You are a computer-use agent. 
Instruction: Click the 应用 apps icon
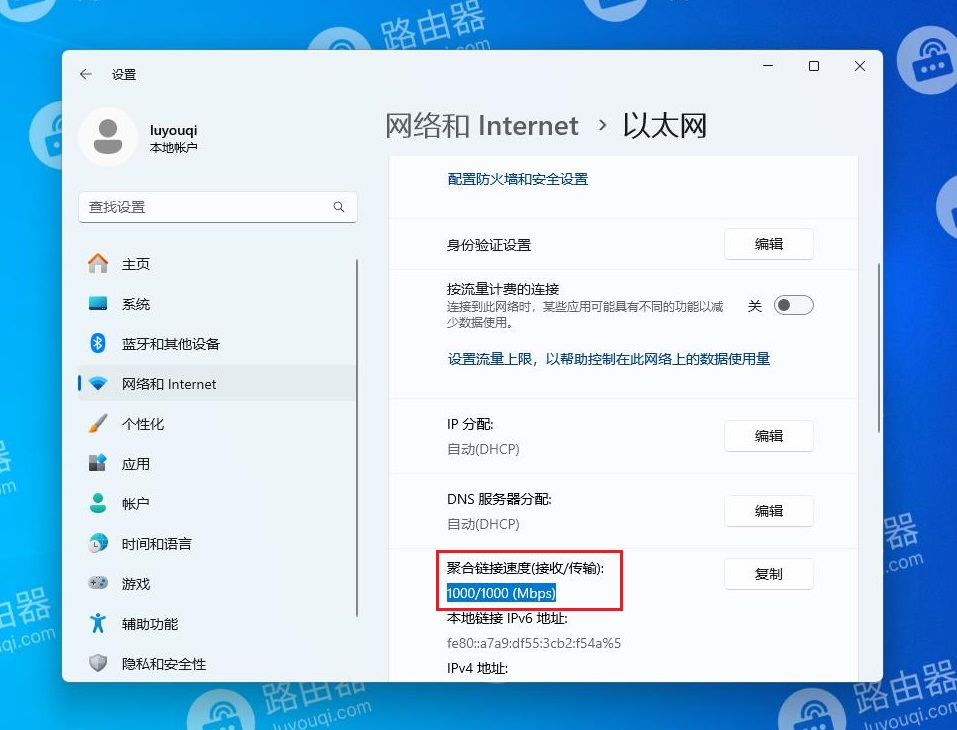[98, 463]
